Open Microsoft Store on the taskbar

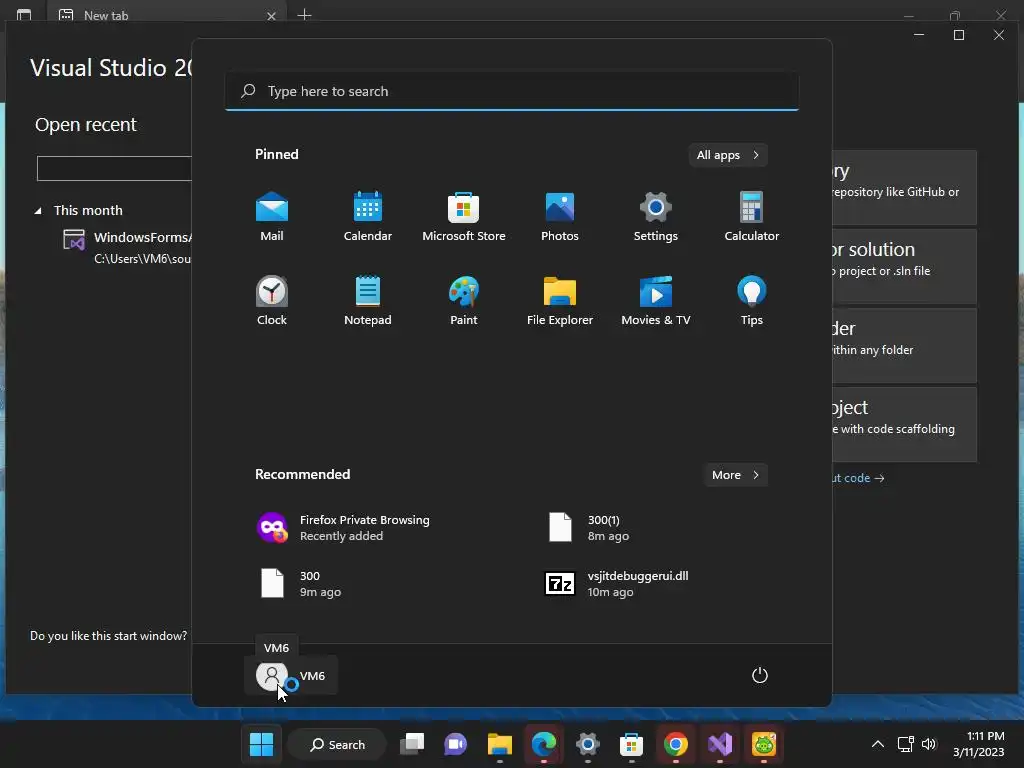click(632, 744)
